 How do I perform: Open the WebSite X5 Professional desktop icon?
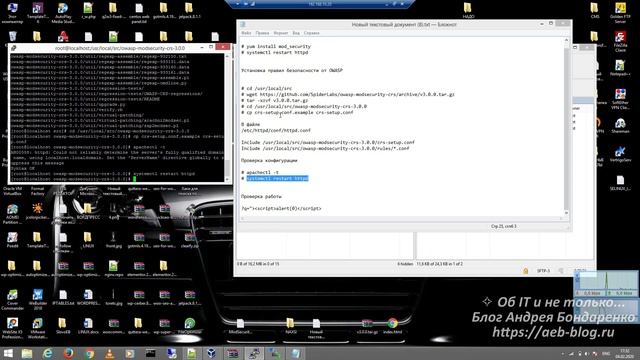pos(12,328)
